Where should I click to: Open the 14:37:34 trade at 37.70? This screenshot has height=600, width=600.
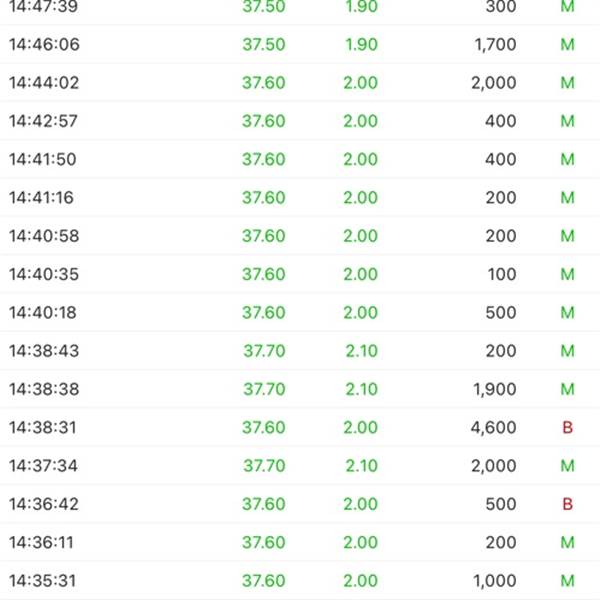(x=300, y=466)
